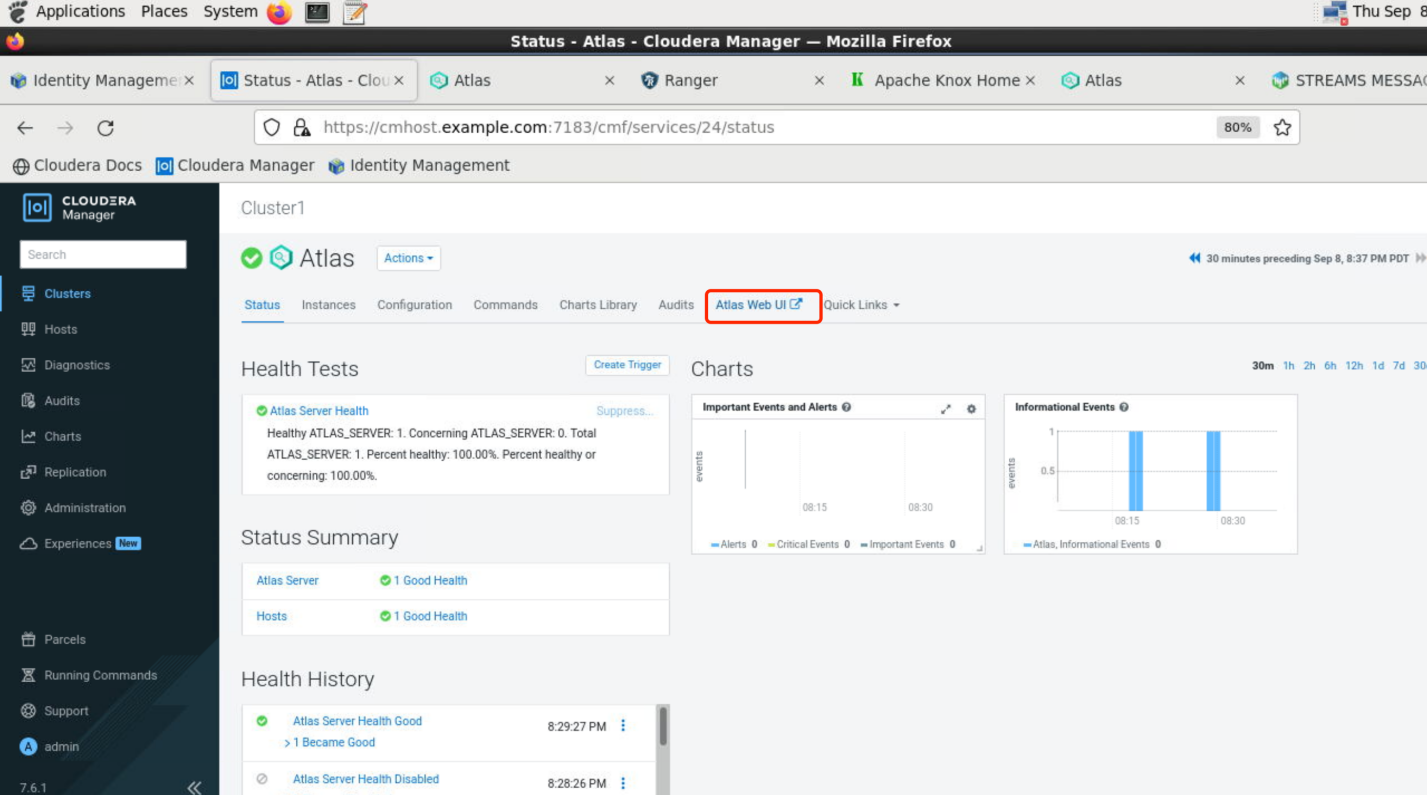This screenshot has height=795, width=1427.
Task: Use the Health History scrollbar thumb
Action: 662,726
